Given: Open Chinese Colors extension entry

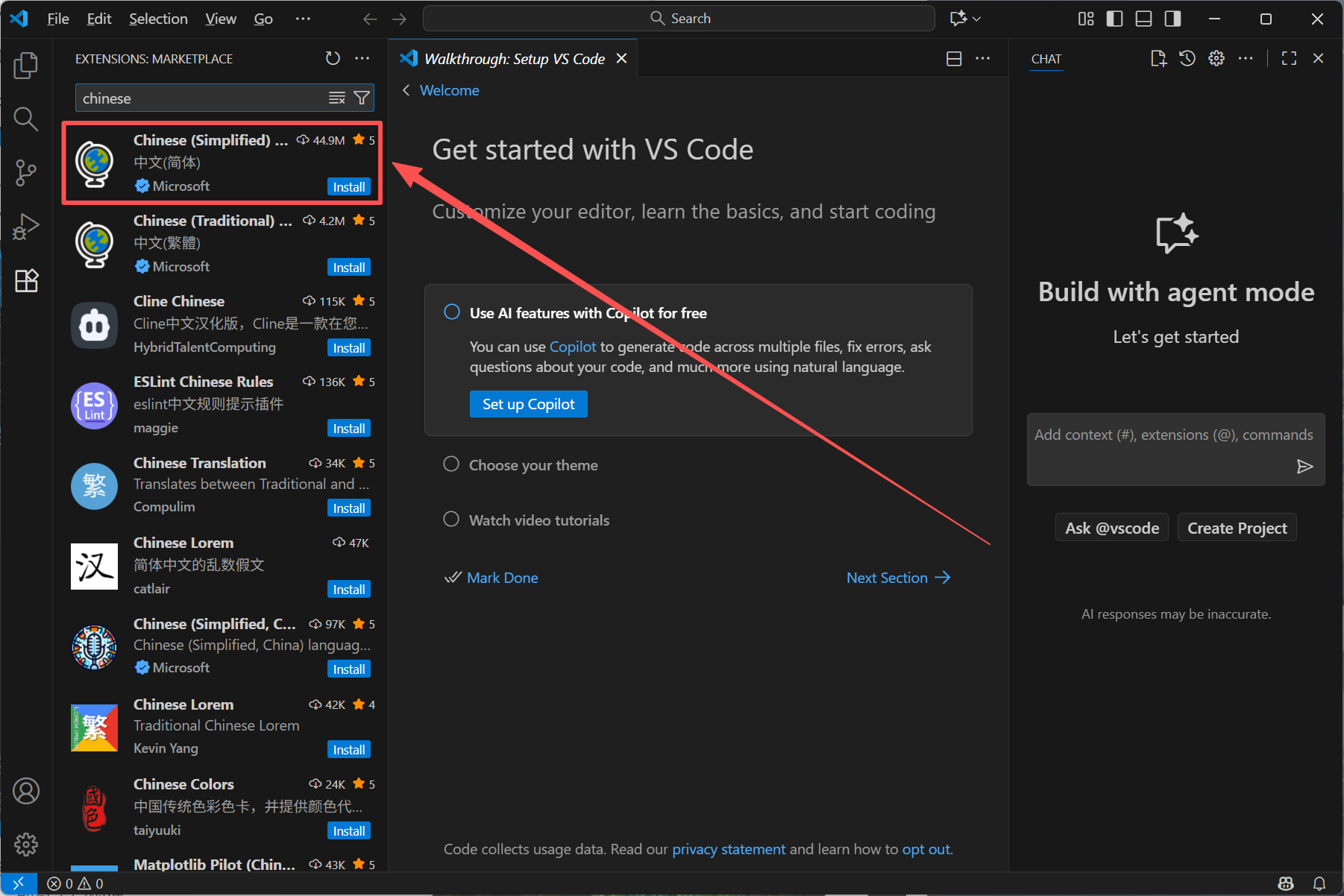Looking at the screenshot, I should (222, 807).
